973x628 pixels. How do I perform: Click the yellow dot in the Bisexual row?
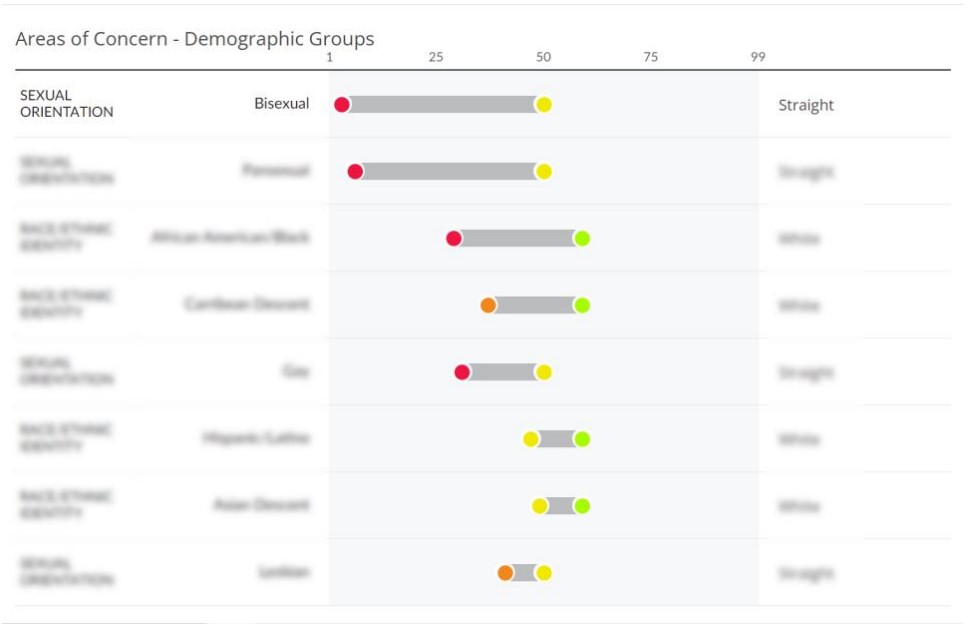click(543, 104)
